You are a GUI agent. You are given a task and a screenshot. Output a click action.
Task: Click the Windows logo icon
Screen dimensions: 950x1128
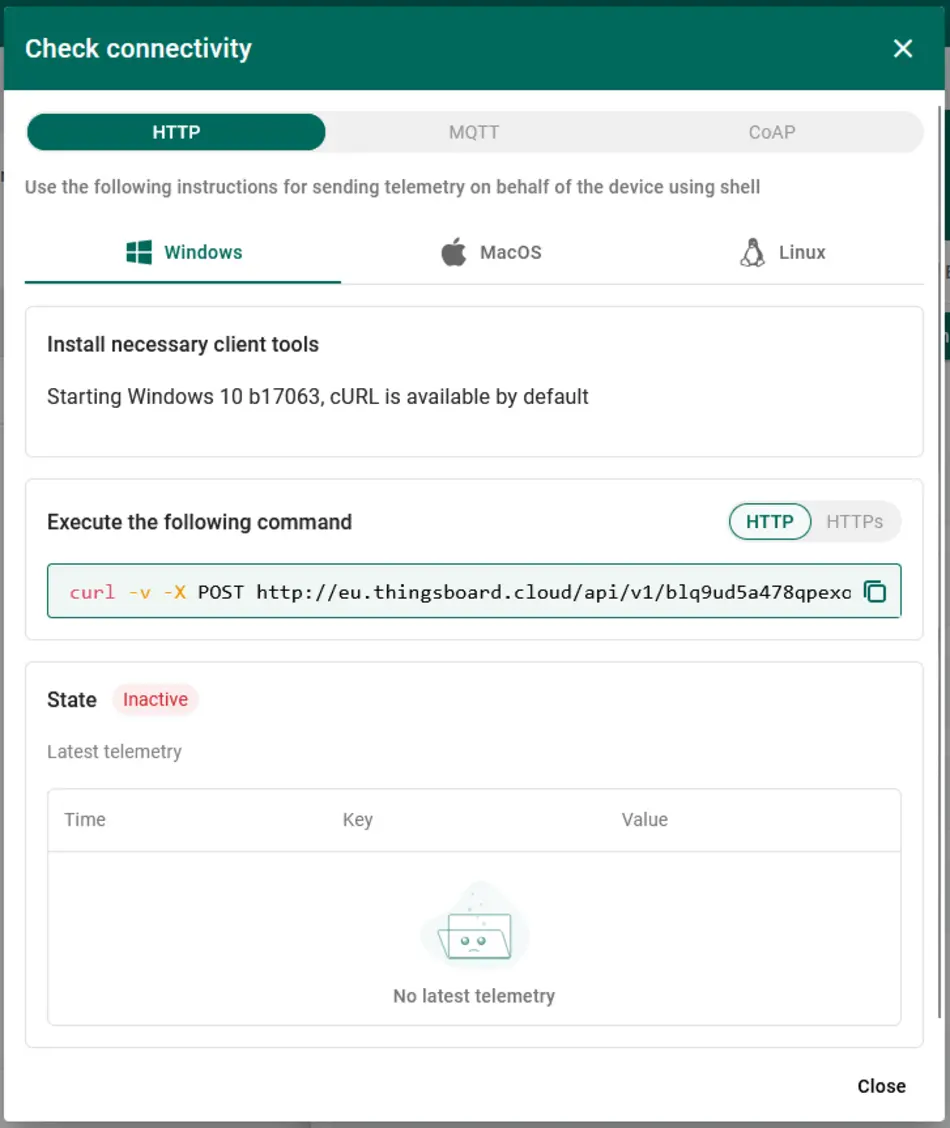pos(139,252)
